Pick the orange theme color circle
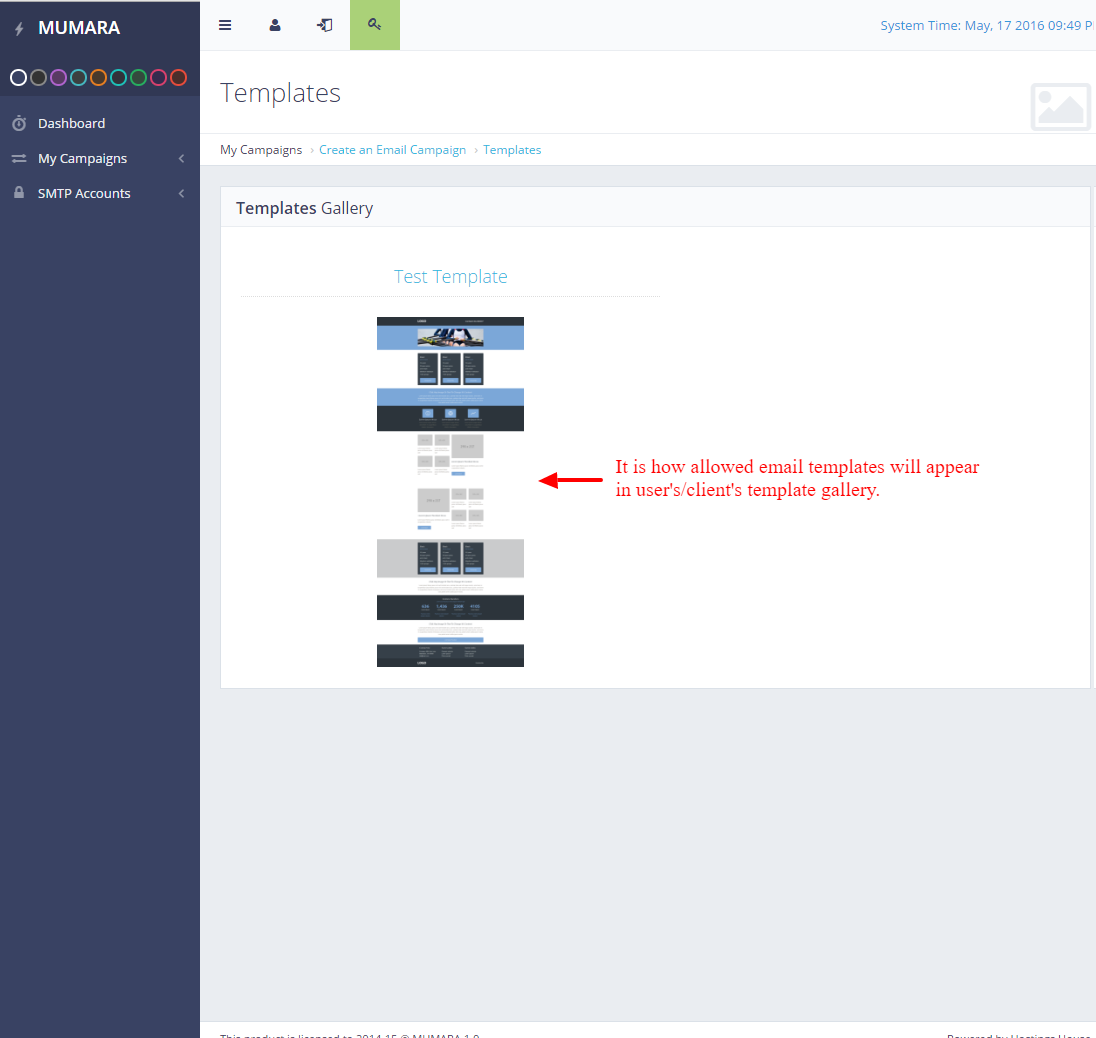 coord(98,77)
